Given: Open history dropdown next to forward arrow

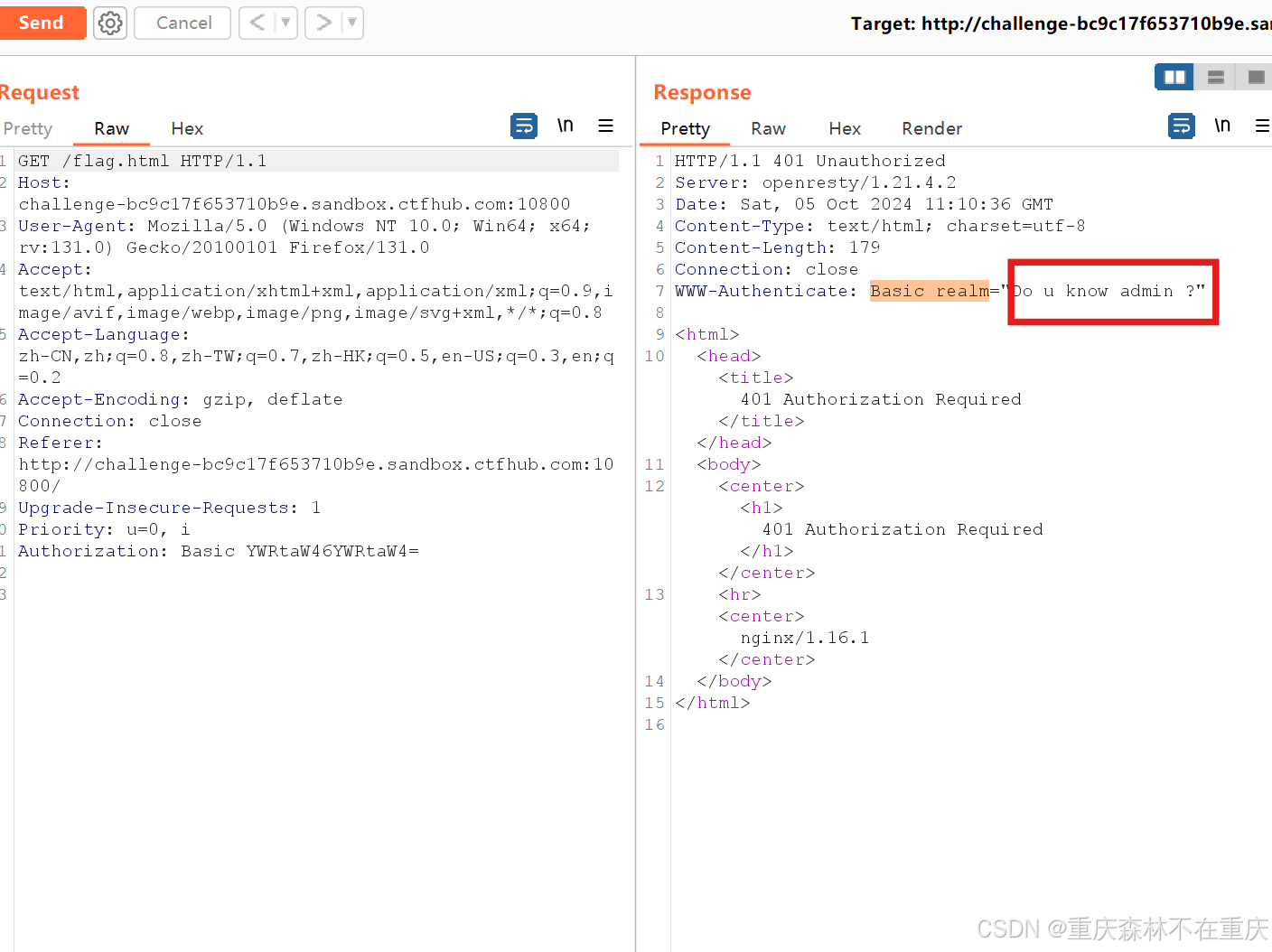Looking at the screenshot, I should pyautogui.click(x=352, y=23).
